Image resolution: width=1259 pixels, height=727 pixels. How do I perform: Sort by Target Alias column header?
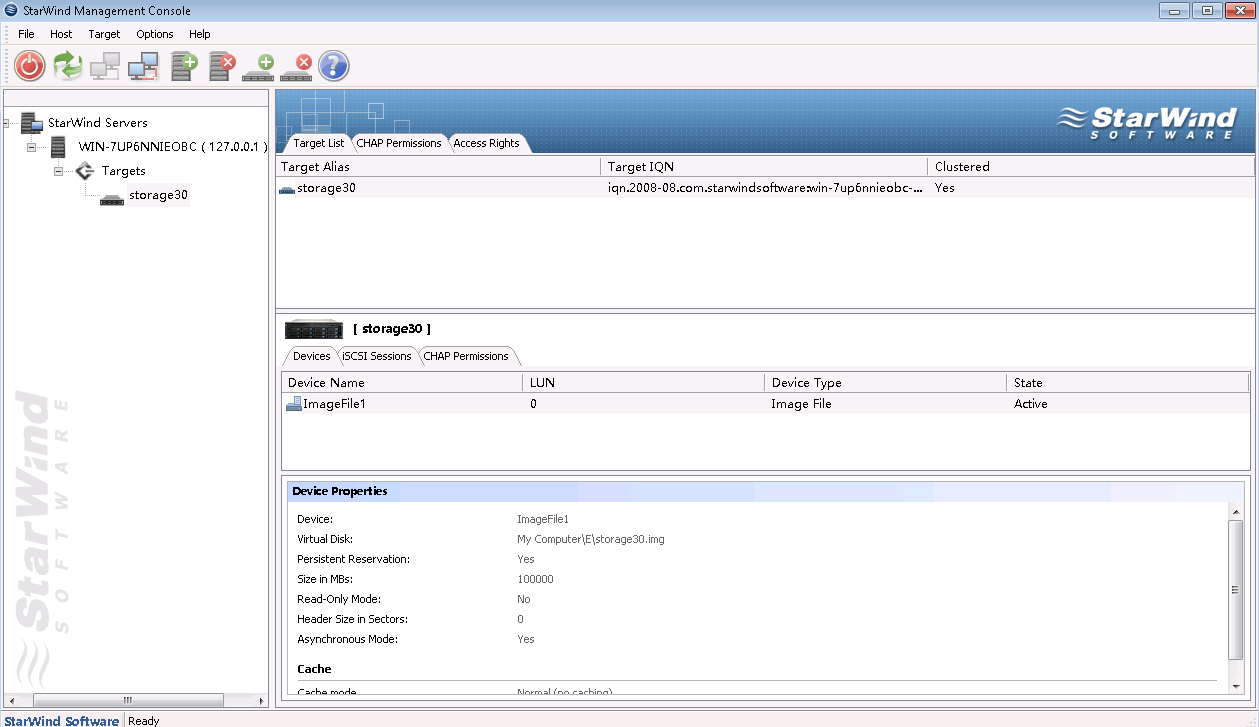point(438,167)
